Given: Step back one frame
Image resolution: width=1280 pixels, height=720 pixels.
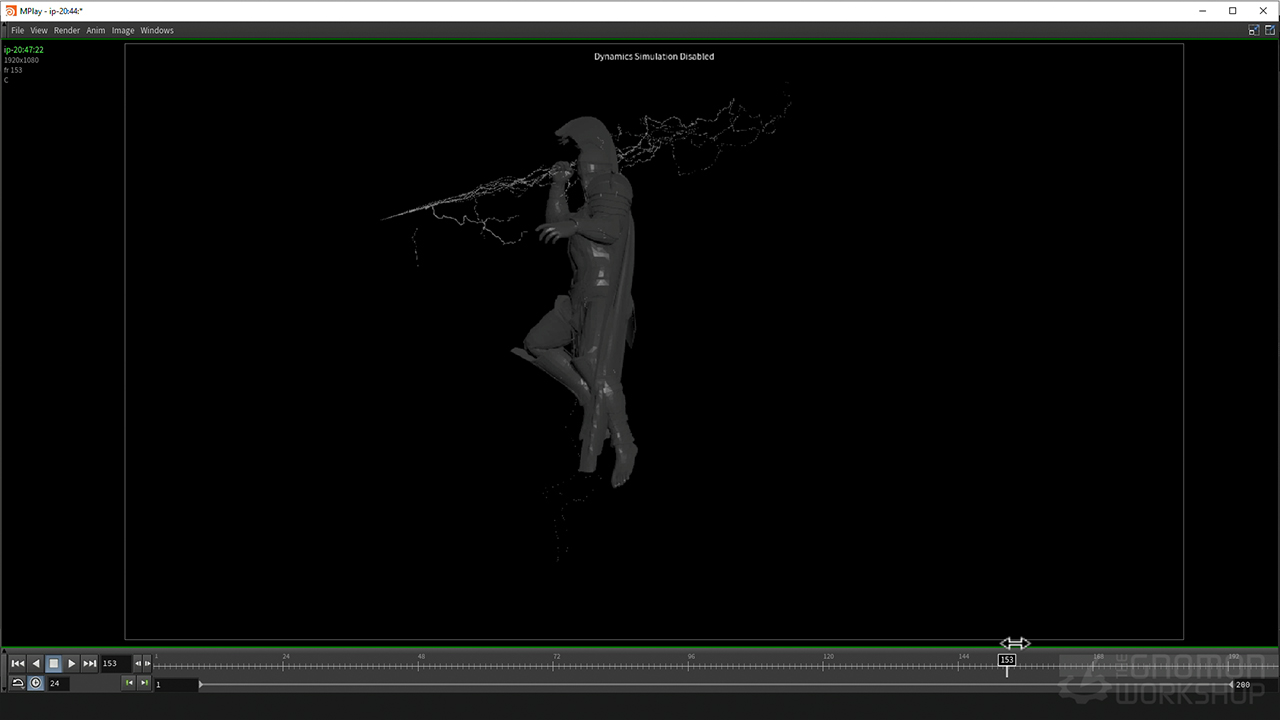Looking at the screenshot, I should point(138,663).
